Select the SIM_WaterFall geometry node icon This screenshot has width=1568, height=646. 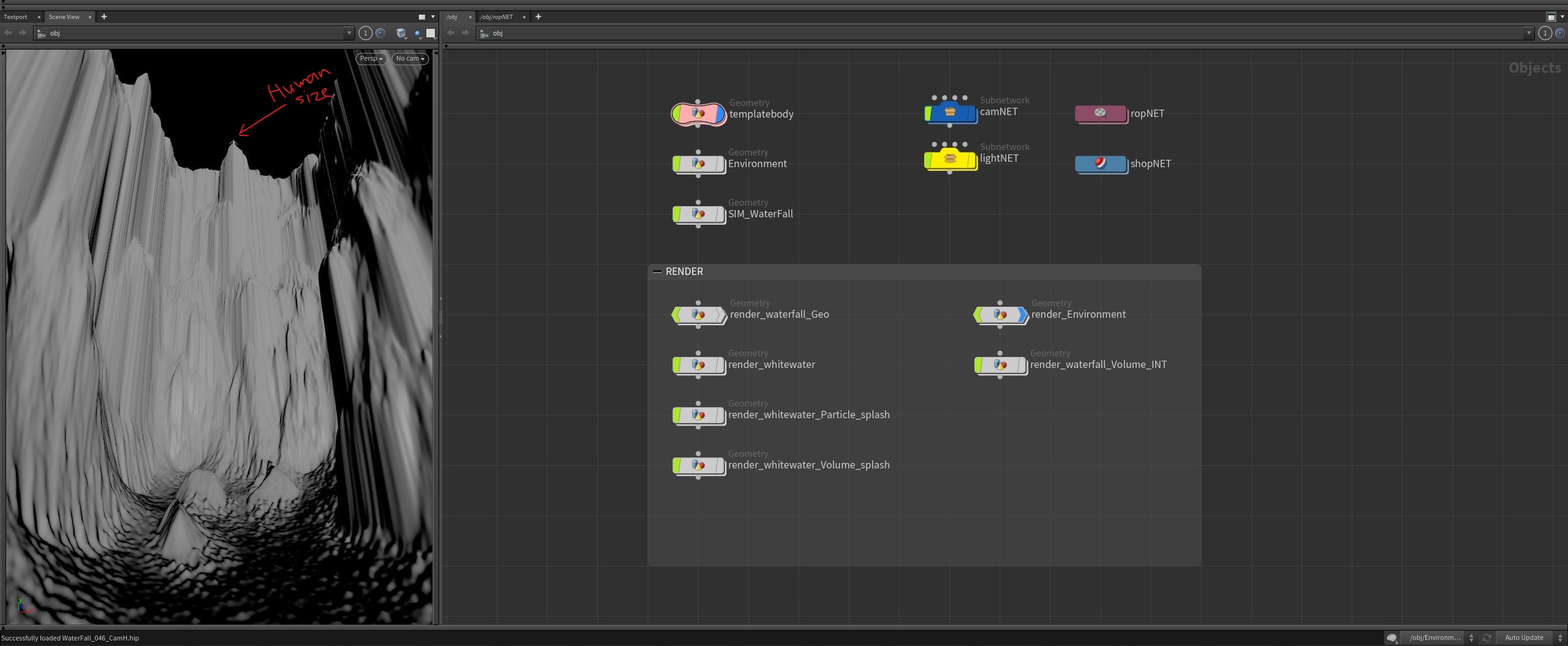(x=698, y=214)
